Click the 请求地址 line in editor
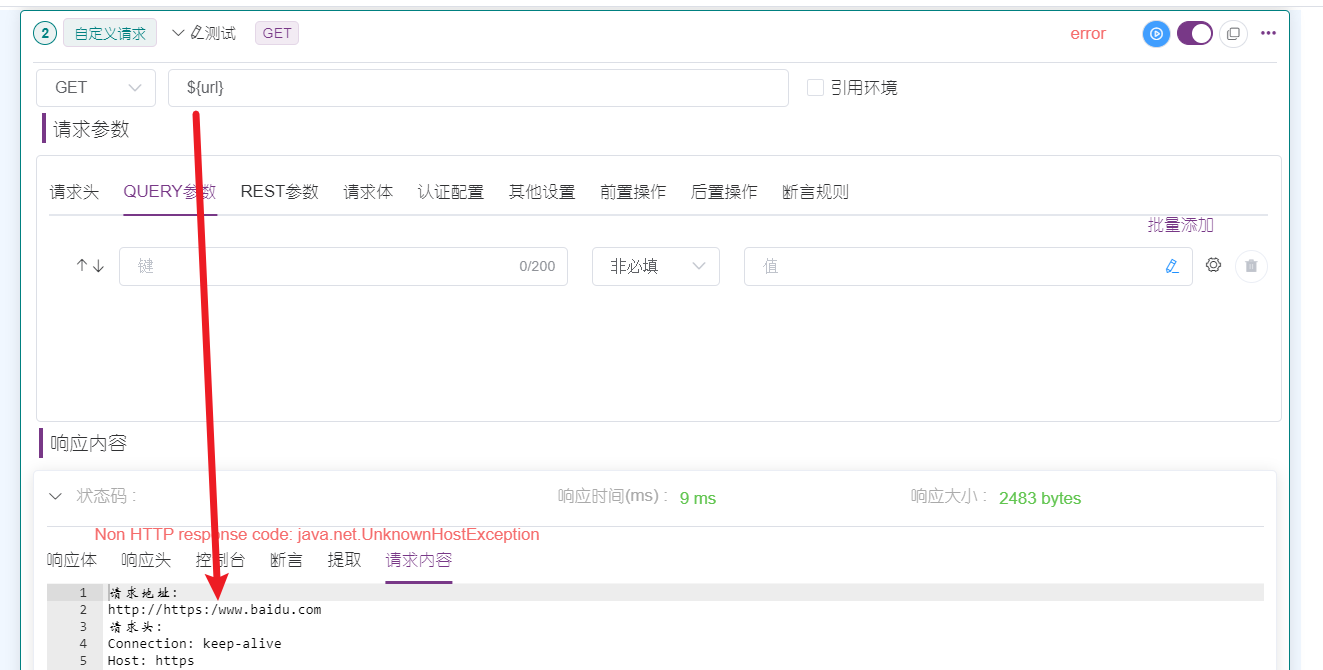Screen dimensions: 1323x670 point(144,592)
